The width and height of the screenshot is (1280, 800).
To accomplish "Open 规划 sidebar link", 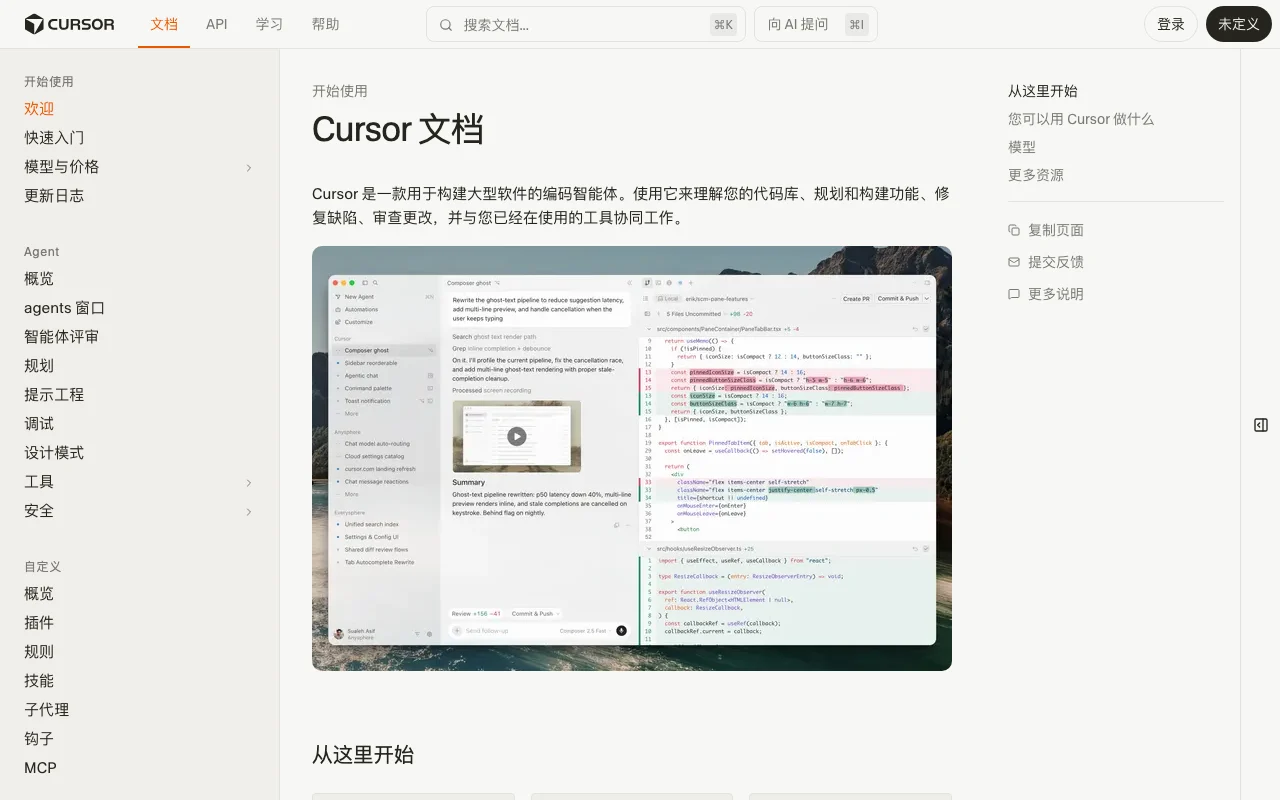I will pyautogui.click(x=39, y=366).
